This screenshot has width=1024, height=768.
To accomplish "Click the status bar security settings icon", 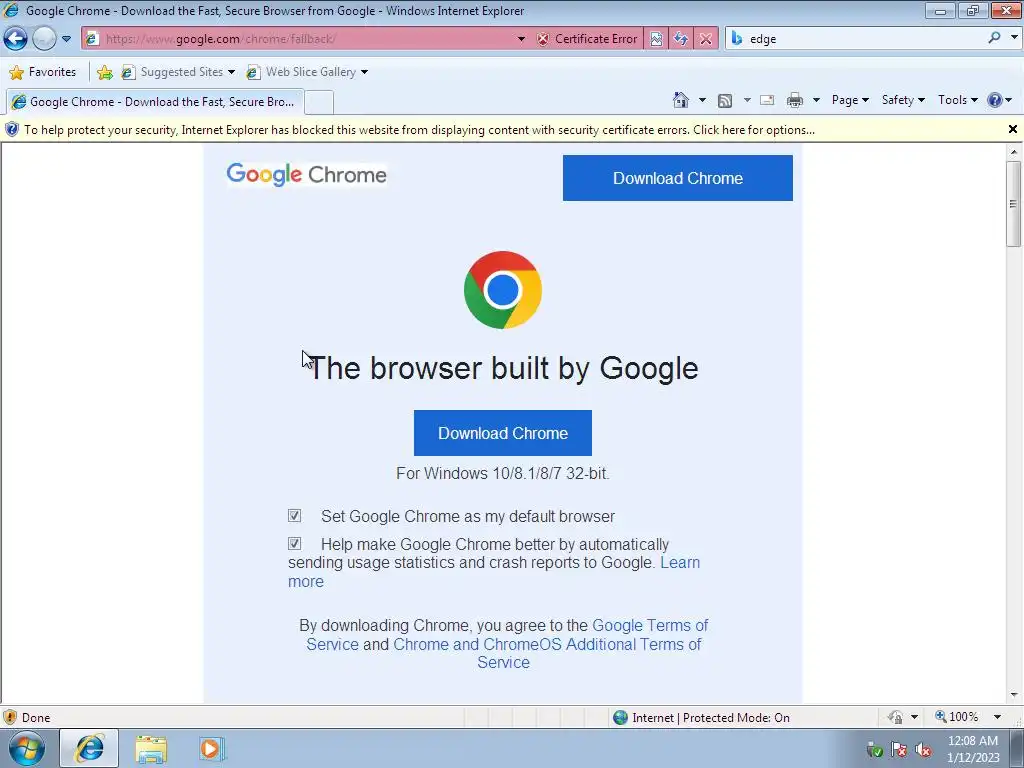I will tap(895, 717).
